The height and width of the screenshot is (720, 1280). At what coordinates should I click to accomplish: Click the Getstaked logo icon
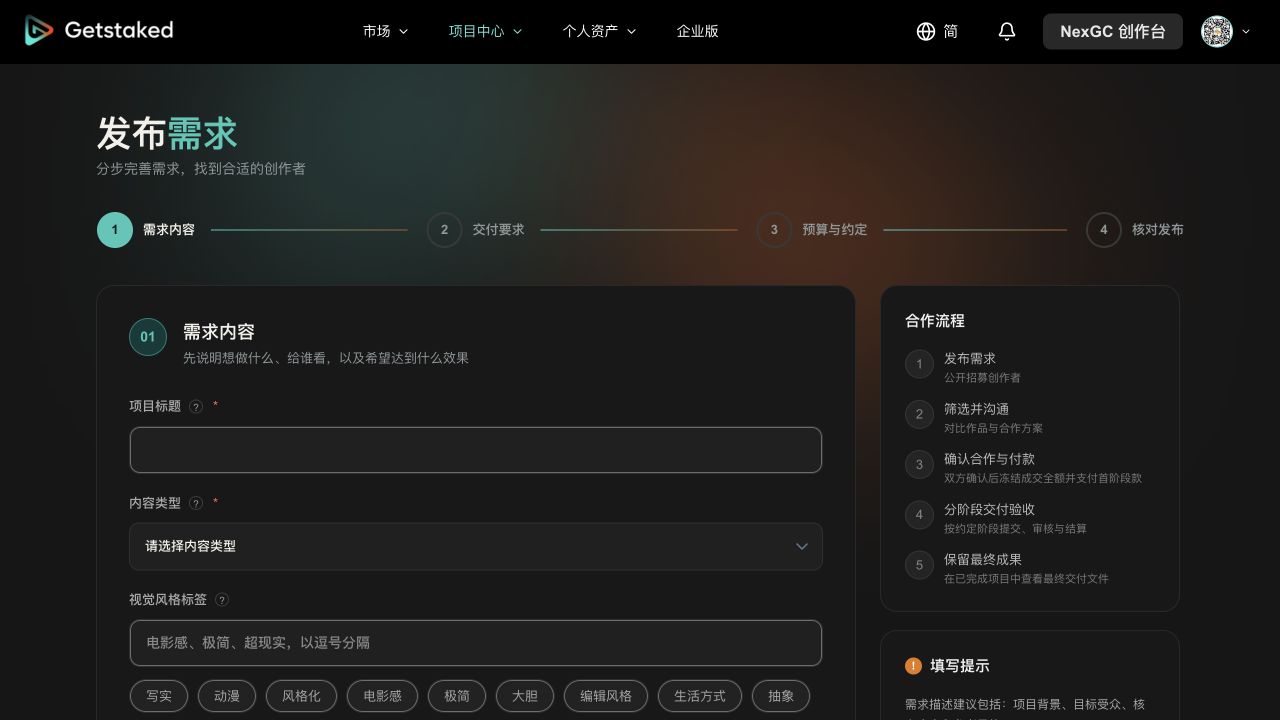click(39, 31)
